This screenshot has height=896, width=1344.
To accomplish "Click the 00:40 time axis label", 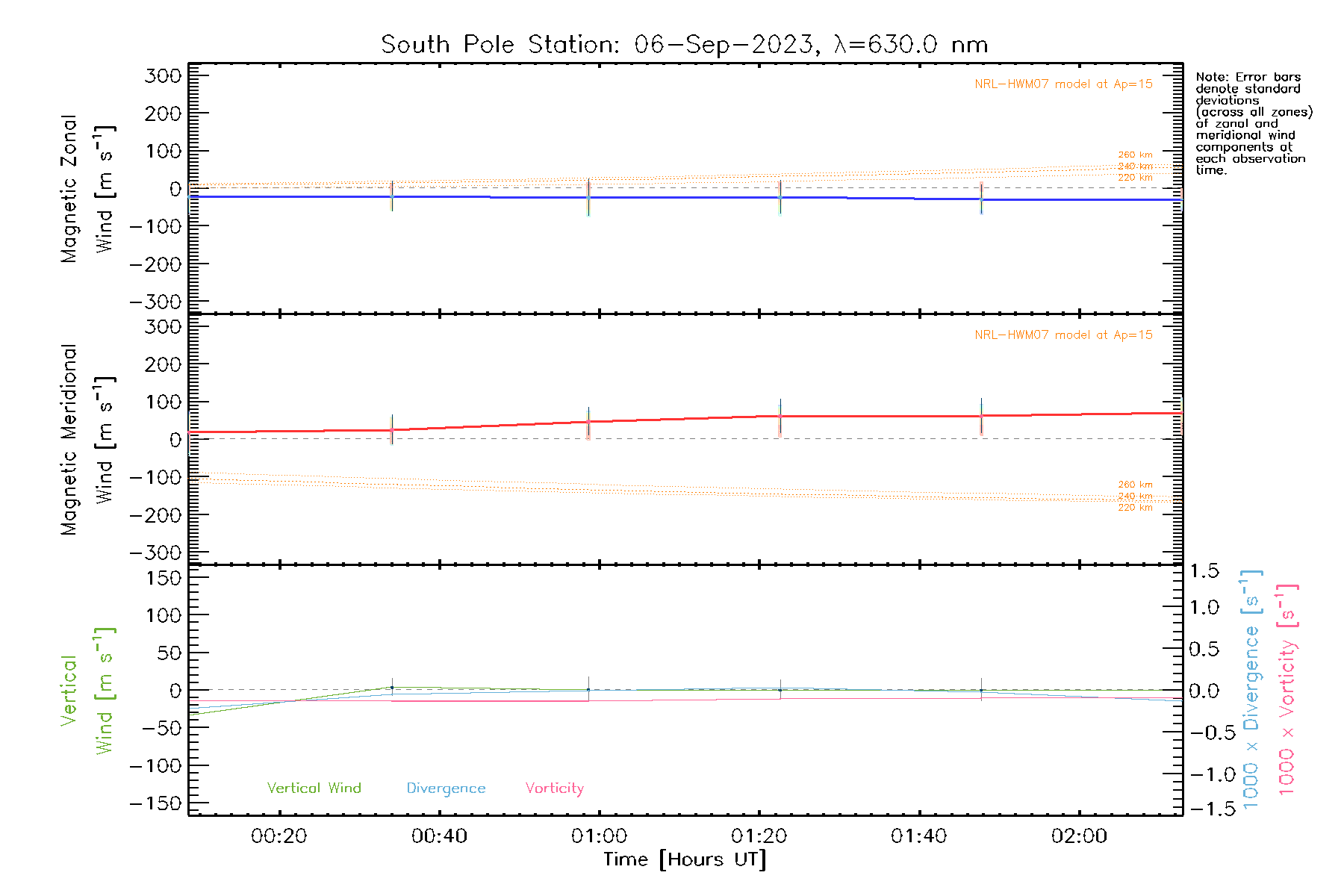I will coord(439,836).
